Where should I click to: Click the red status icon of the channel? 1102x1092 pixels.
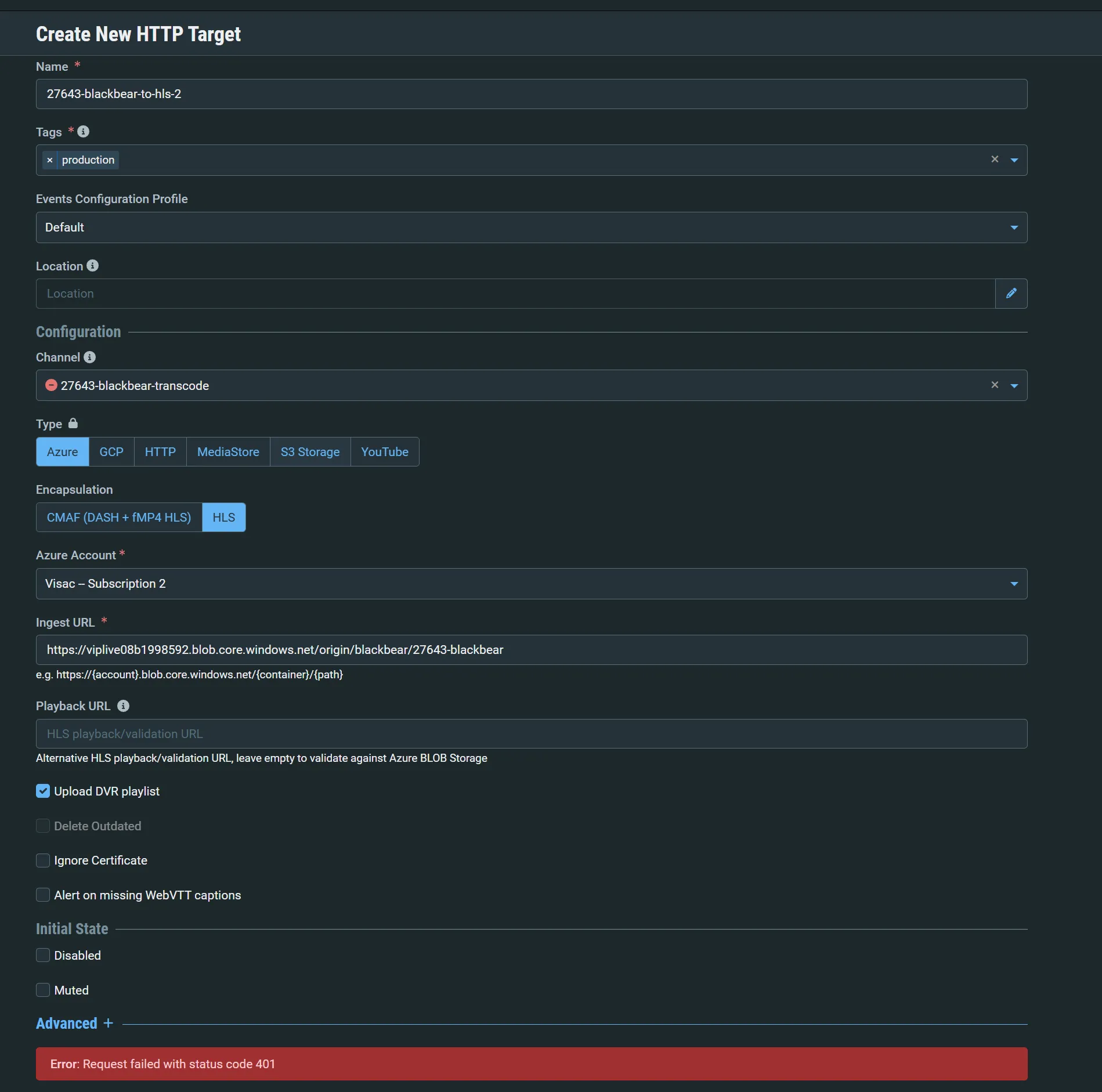click(51, 385)
